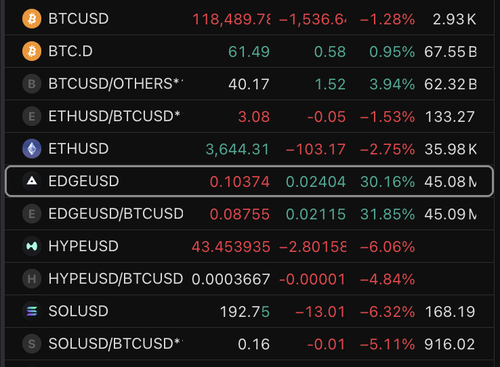Viewport: 500px width, 367px height.
Task: Click the orange Bitcoin icon for BTCUSD
Action: tap(32, 19)
